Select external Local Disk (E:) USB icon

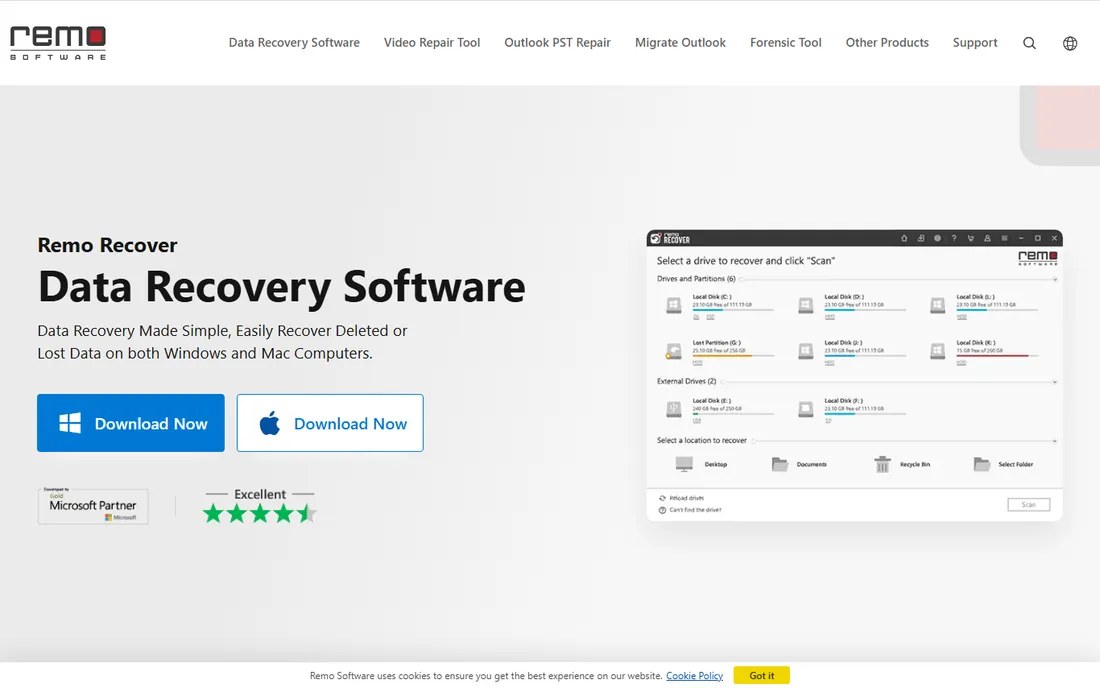(x=673, y=409)
